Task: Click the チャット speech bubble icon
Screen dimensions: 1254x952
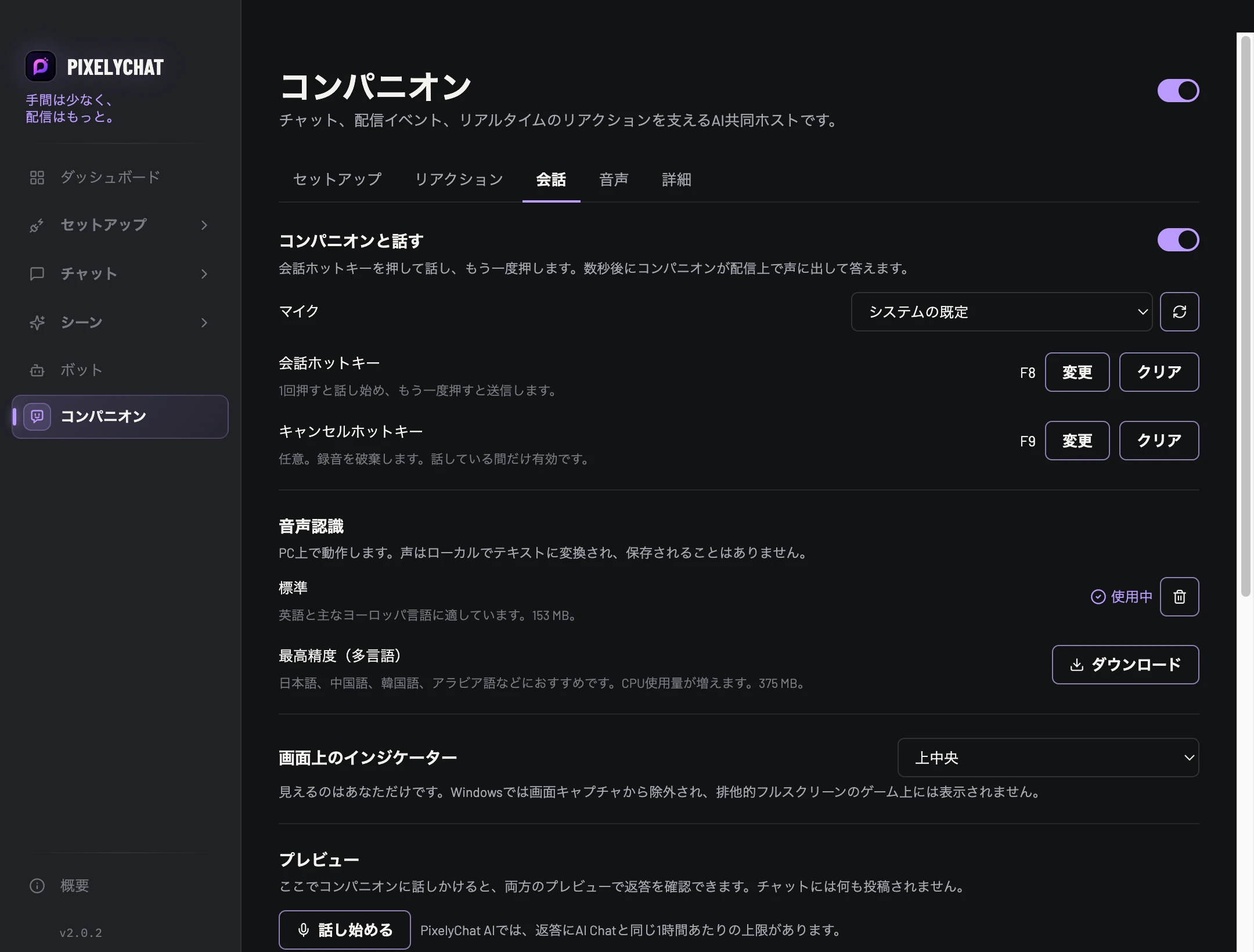Action: click(37, 273)
